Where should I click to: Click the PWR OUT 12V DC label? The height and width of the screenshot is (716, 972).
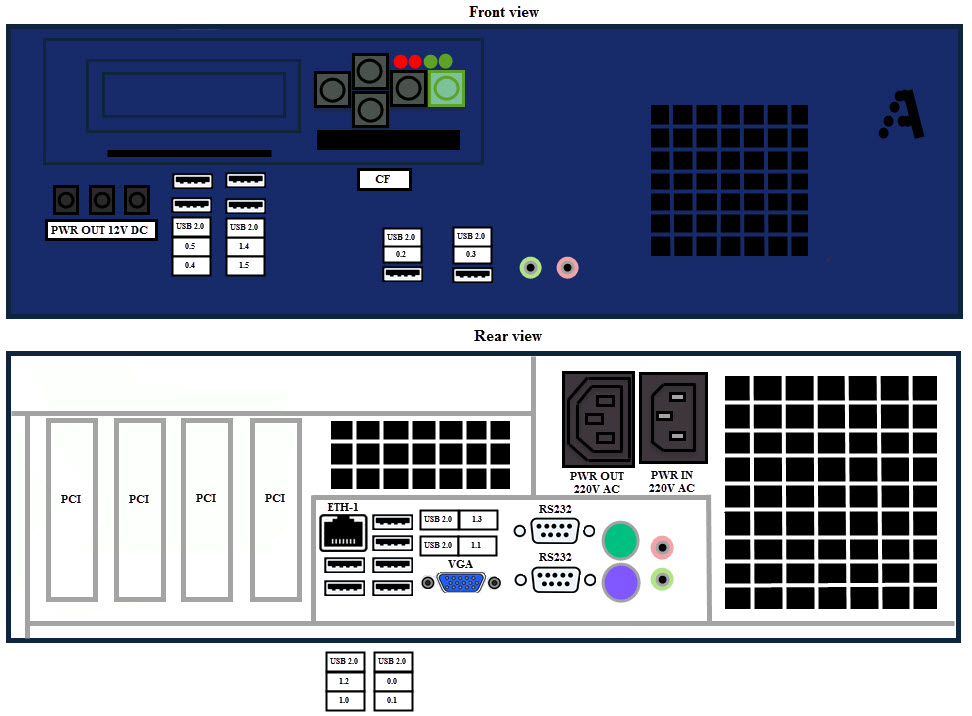pyautogui.click(x=101, y=231)
